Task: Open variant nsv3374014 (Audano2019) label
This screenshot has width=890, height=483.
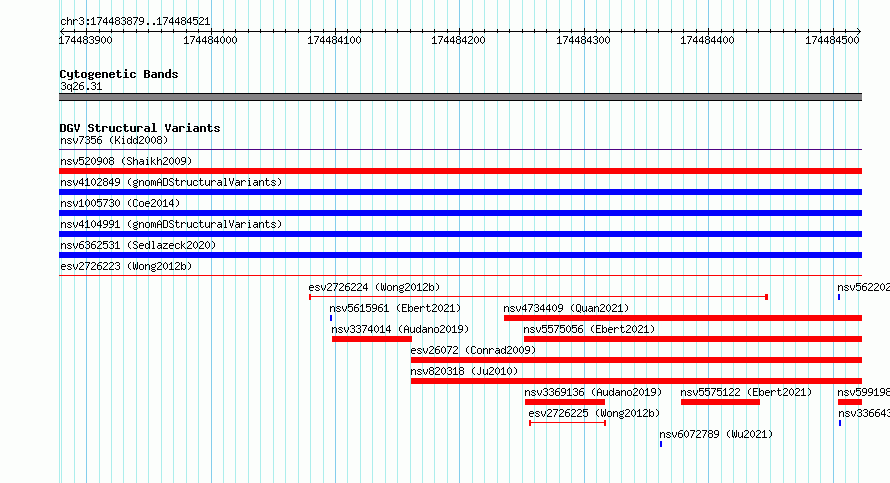Action: pyautogui.click(x=400, y=329)
